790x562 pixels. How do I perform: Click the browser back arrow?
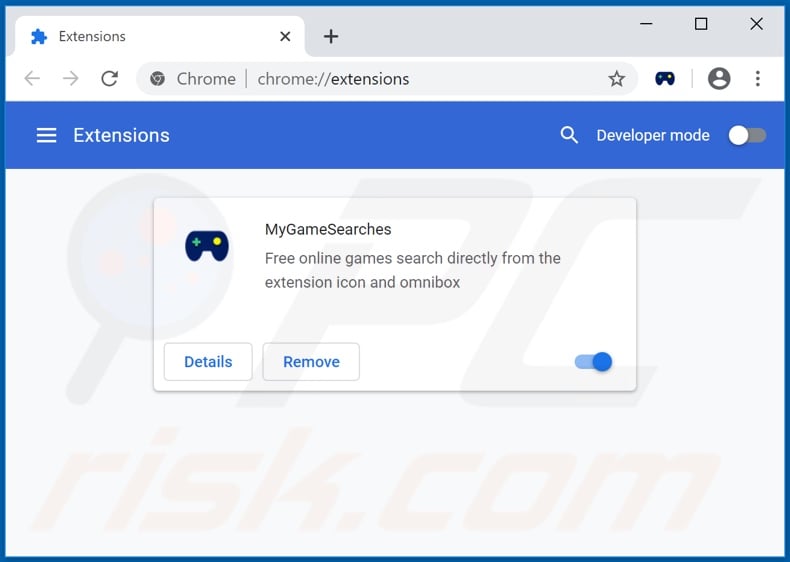click(x=32, y=79)
